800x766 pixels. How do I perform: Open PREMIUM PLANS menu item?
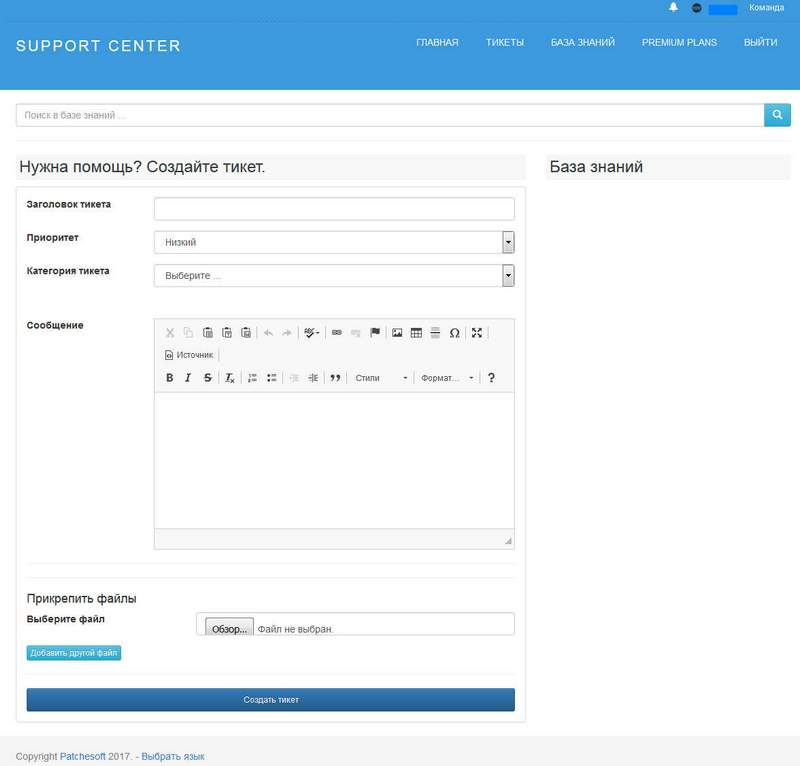[679, 42]
